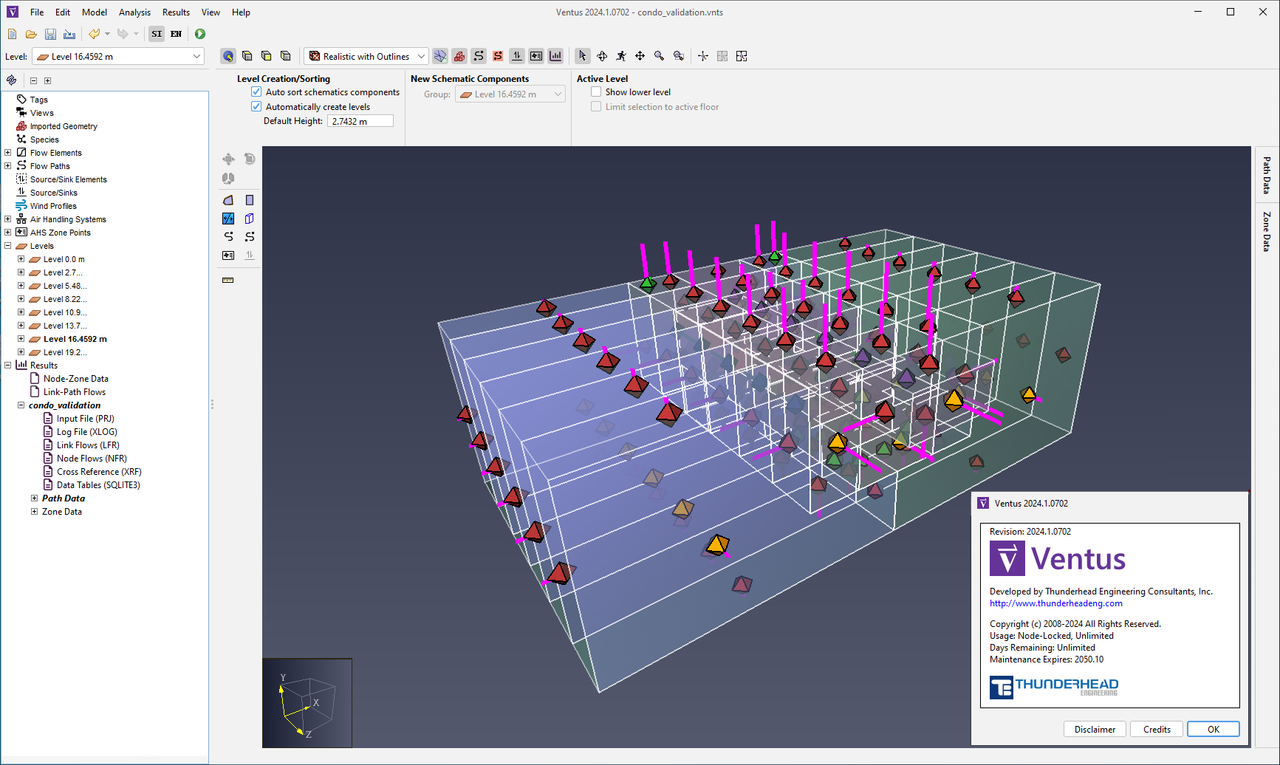Create a new model file

pyautogui.click(x=12, y=34)
